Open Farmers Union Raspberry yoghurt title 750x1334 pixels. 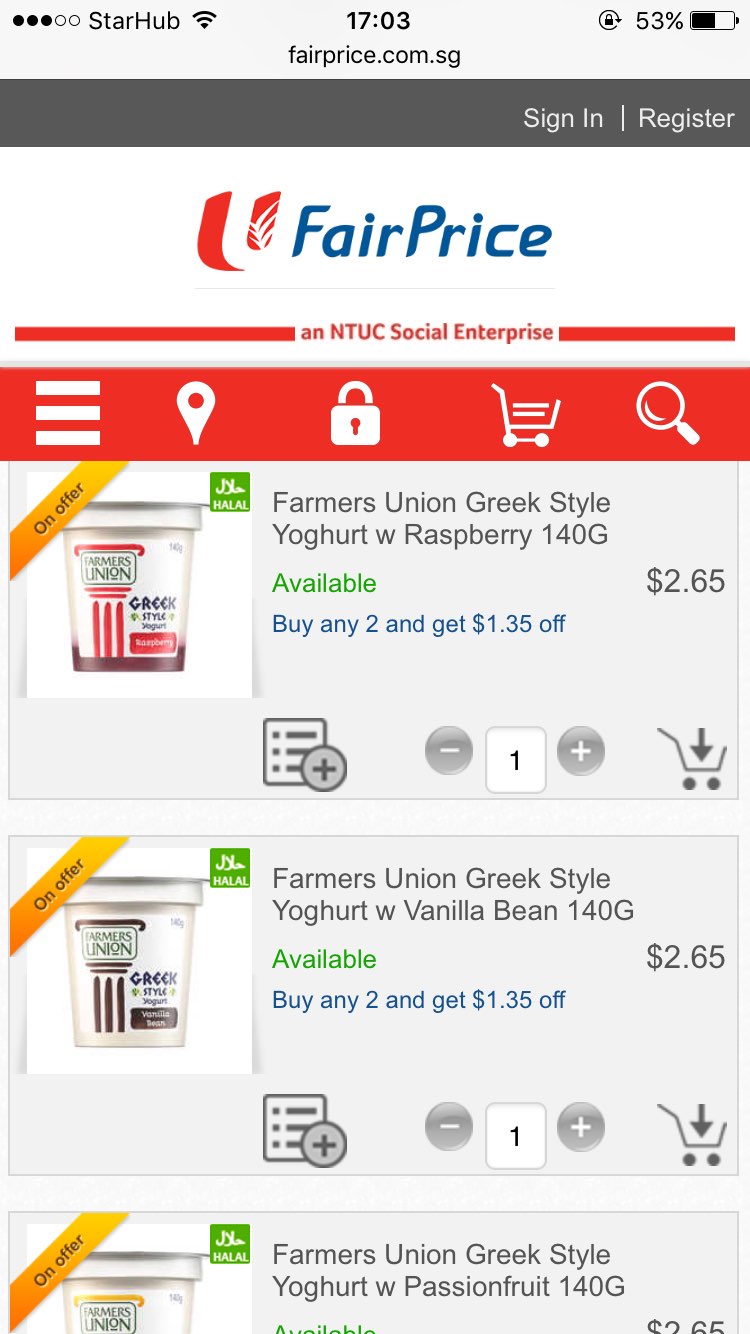pyautogui.click(x=441, y=518)
